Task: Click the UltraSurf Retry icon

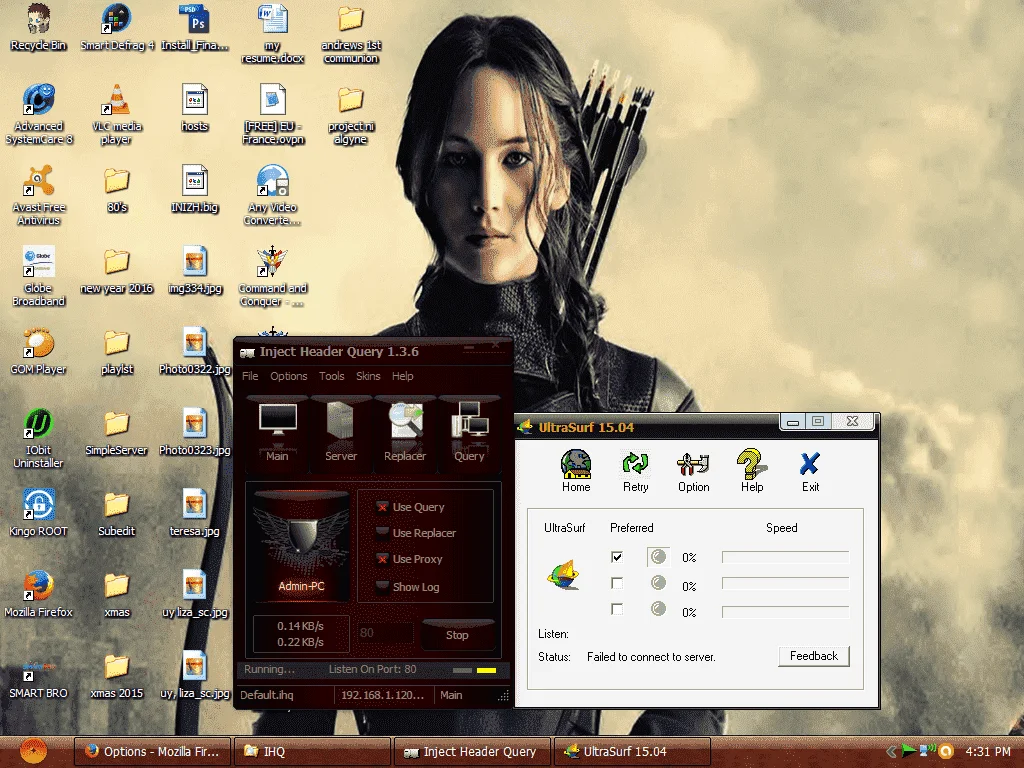Action: [x=635, y=470]
